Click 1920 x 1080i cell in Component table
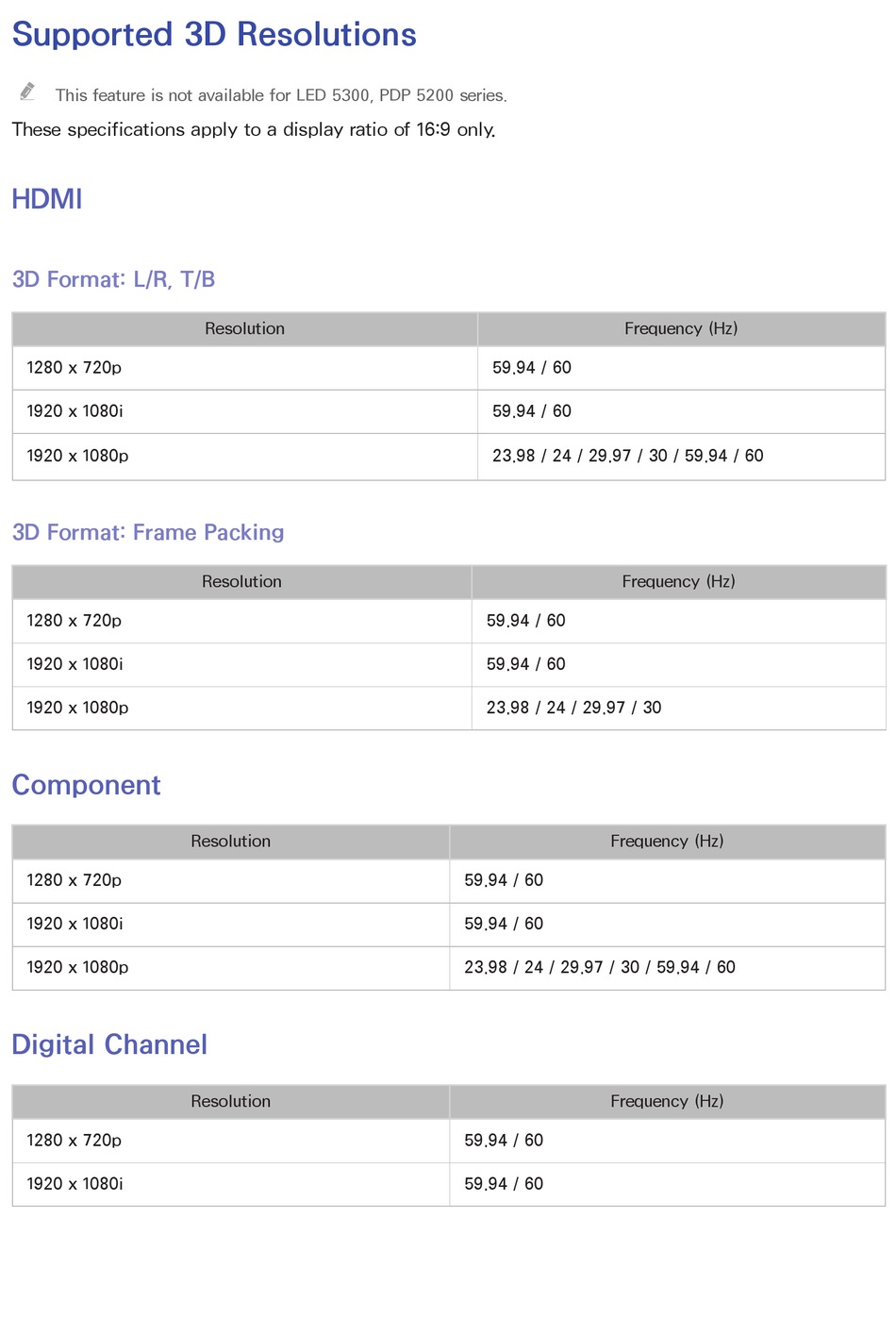Viewport: 896px width, 1318px height. (231, 924)
